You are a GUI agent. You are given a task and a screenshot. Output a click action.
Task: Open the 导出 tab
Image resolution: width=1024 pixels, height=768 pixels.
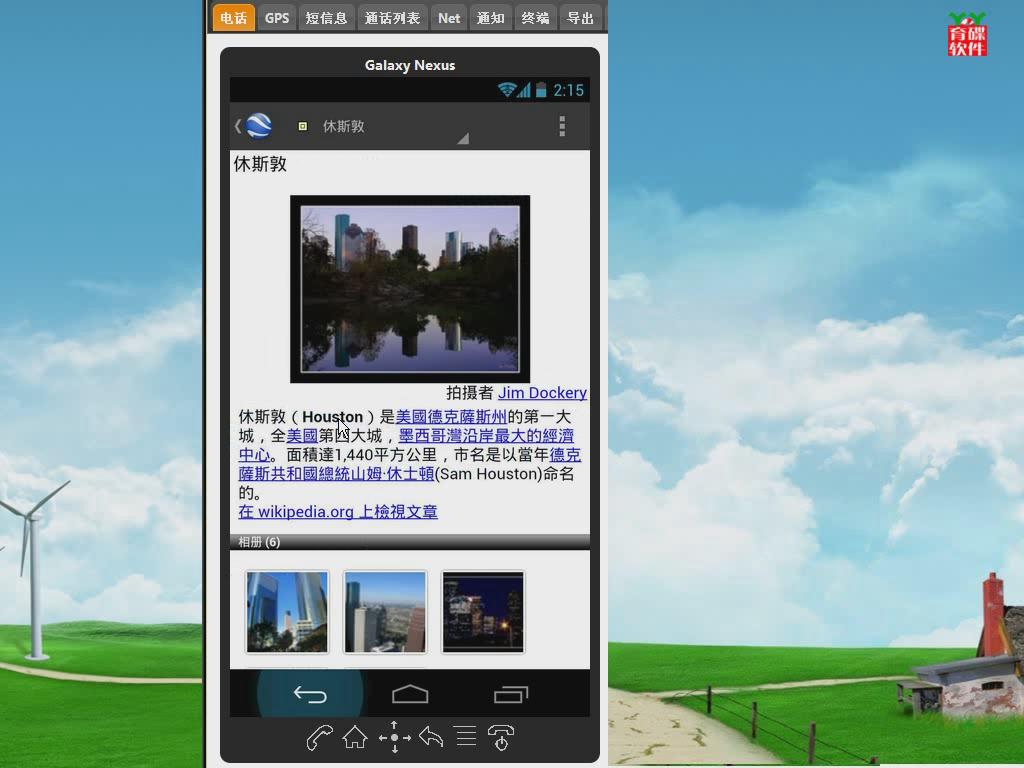pyautogui.click(x=580, y=18)
